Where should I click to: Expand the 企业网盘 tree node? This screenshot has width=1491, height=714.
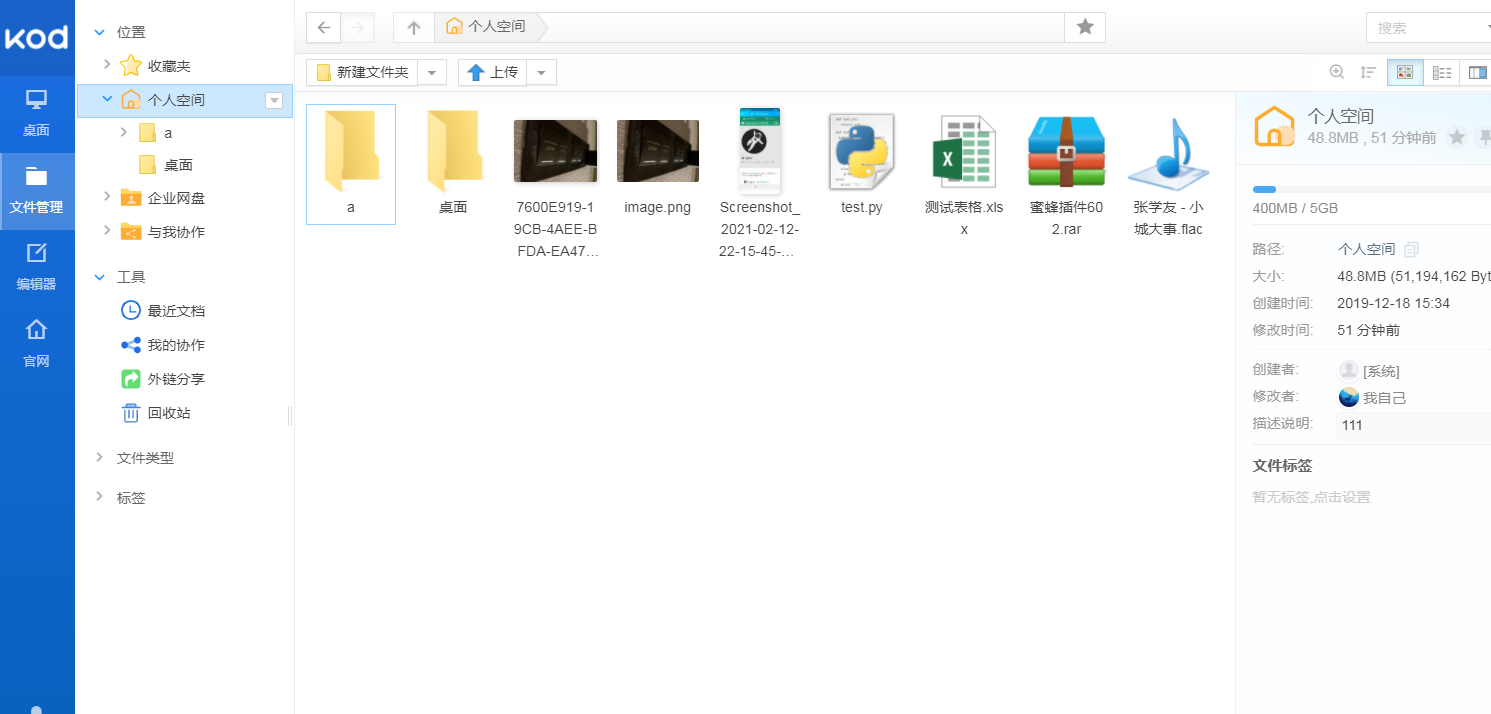(x=107, y=197)
